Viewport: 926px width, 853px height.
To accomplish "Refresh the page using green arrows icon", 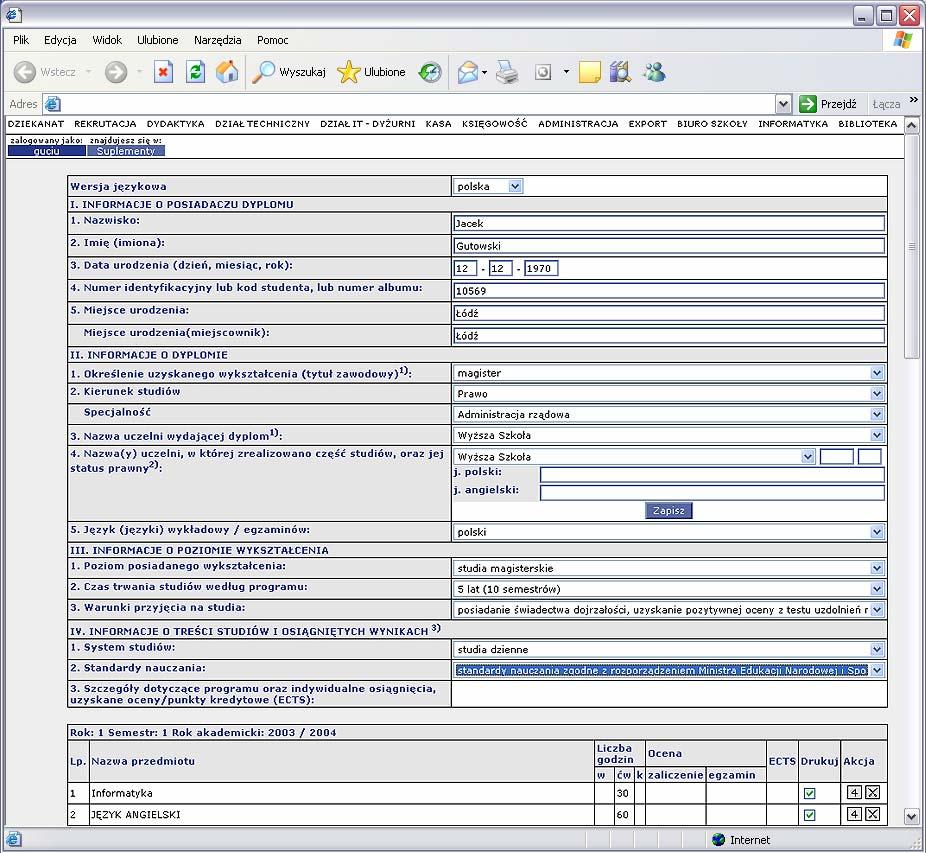I will click(195, 72).
